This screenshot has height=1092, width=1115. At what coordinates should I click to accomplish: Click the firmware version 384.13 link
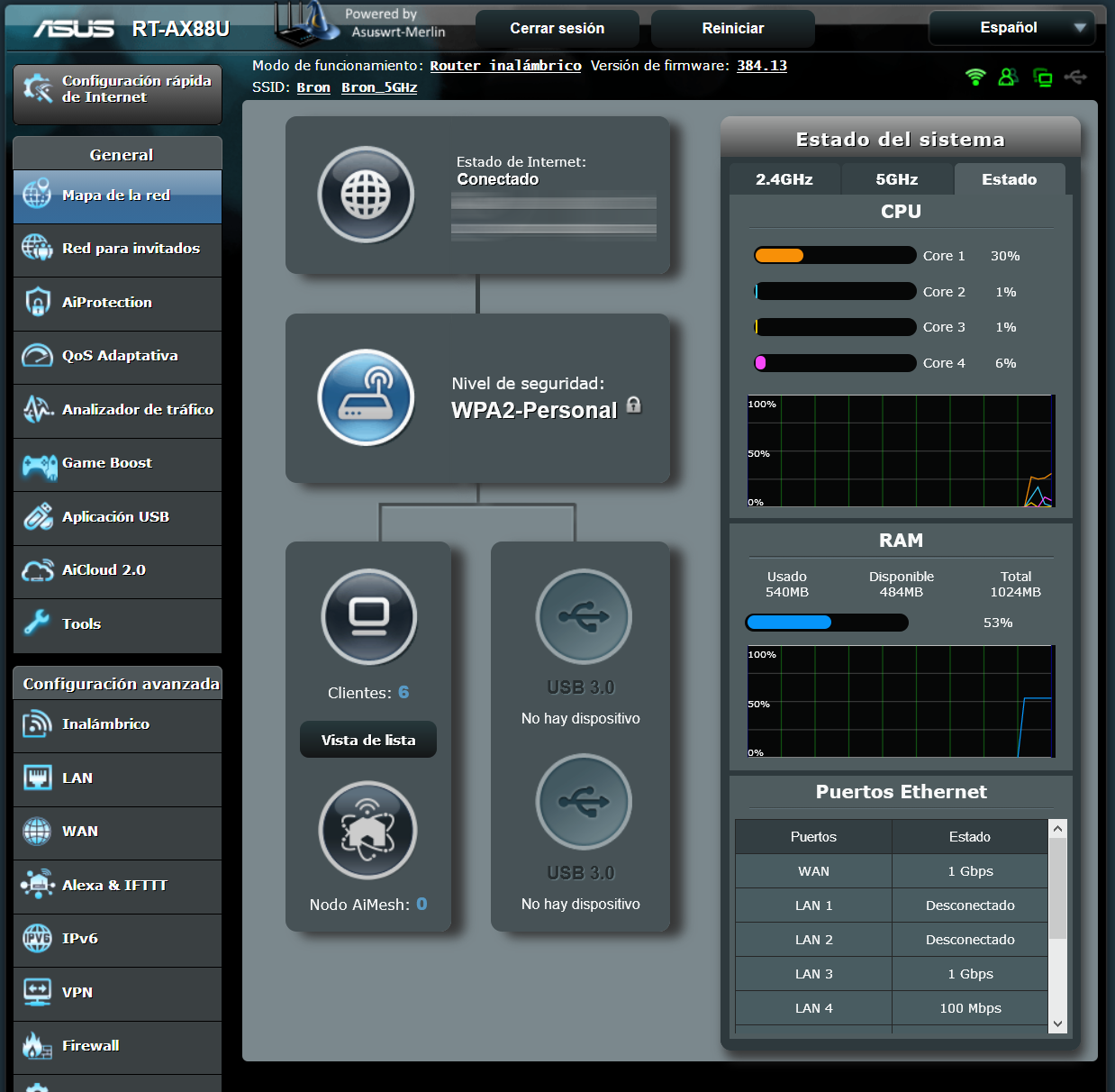762,66
